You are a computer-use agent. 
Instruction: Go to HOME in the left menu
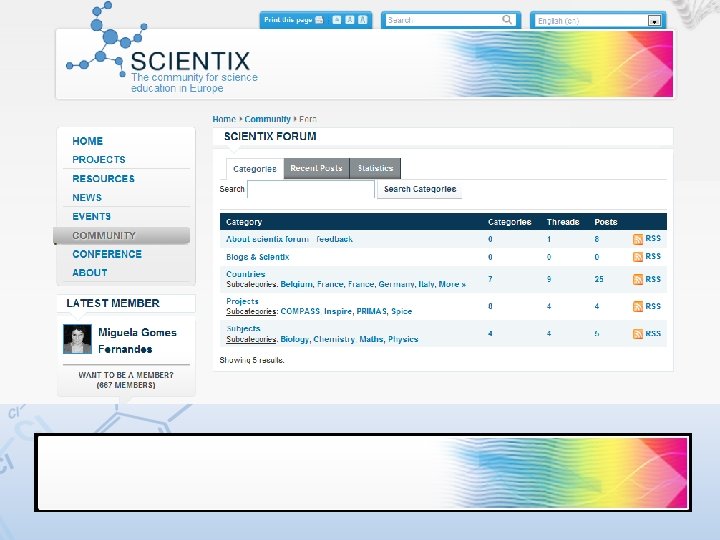[87, 141]
